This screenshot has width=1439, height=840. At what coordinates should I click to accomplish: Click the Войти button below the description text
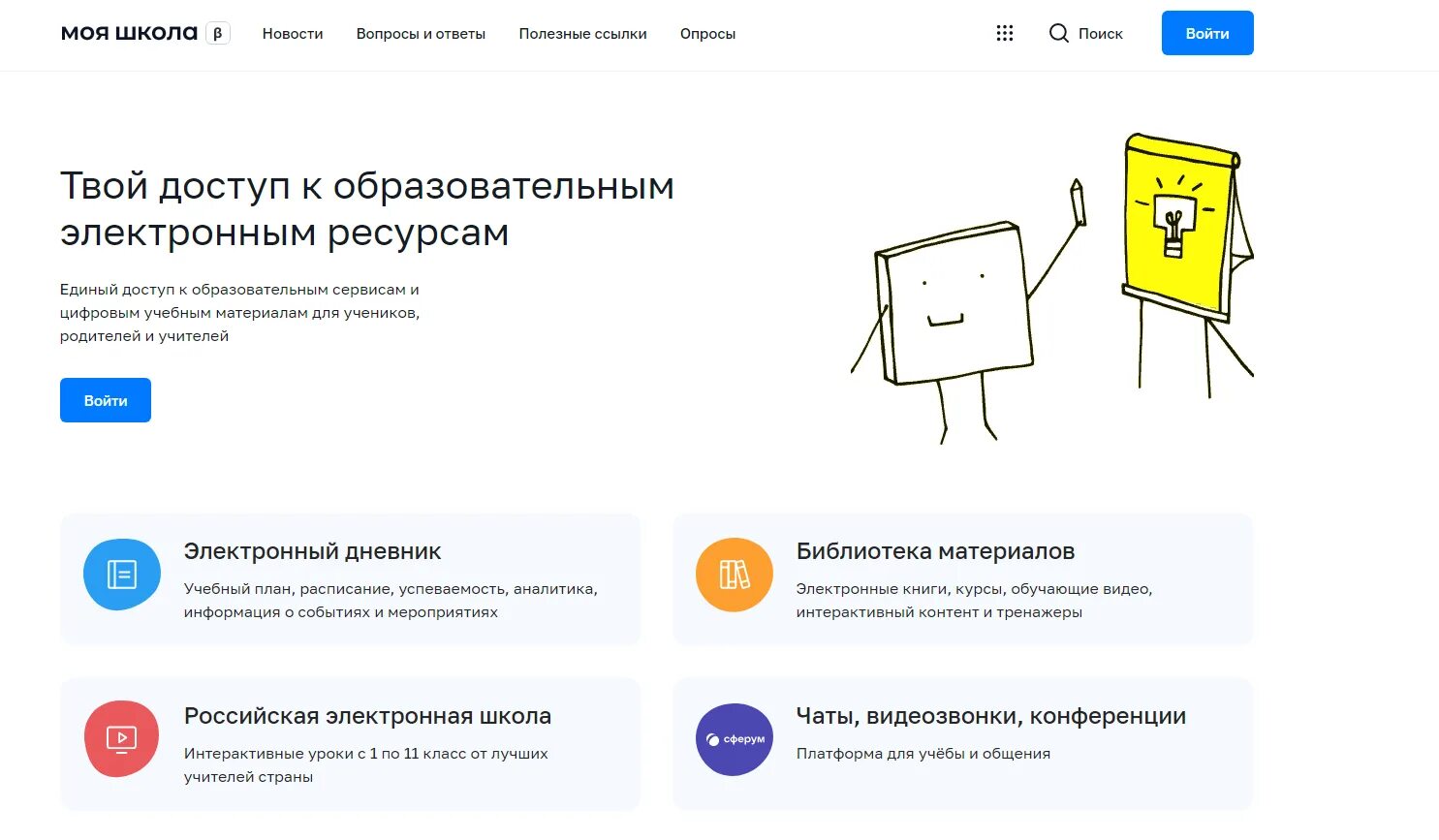(105, 399)
